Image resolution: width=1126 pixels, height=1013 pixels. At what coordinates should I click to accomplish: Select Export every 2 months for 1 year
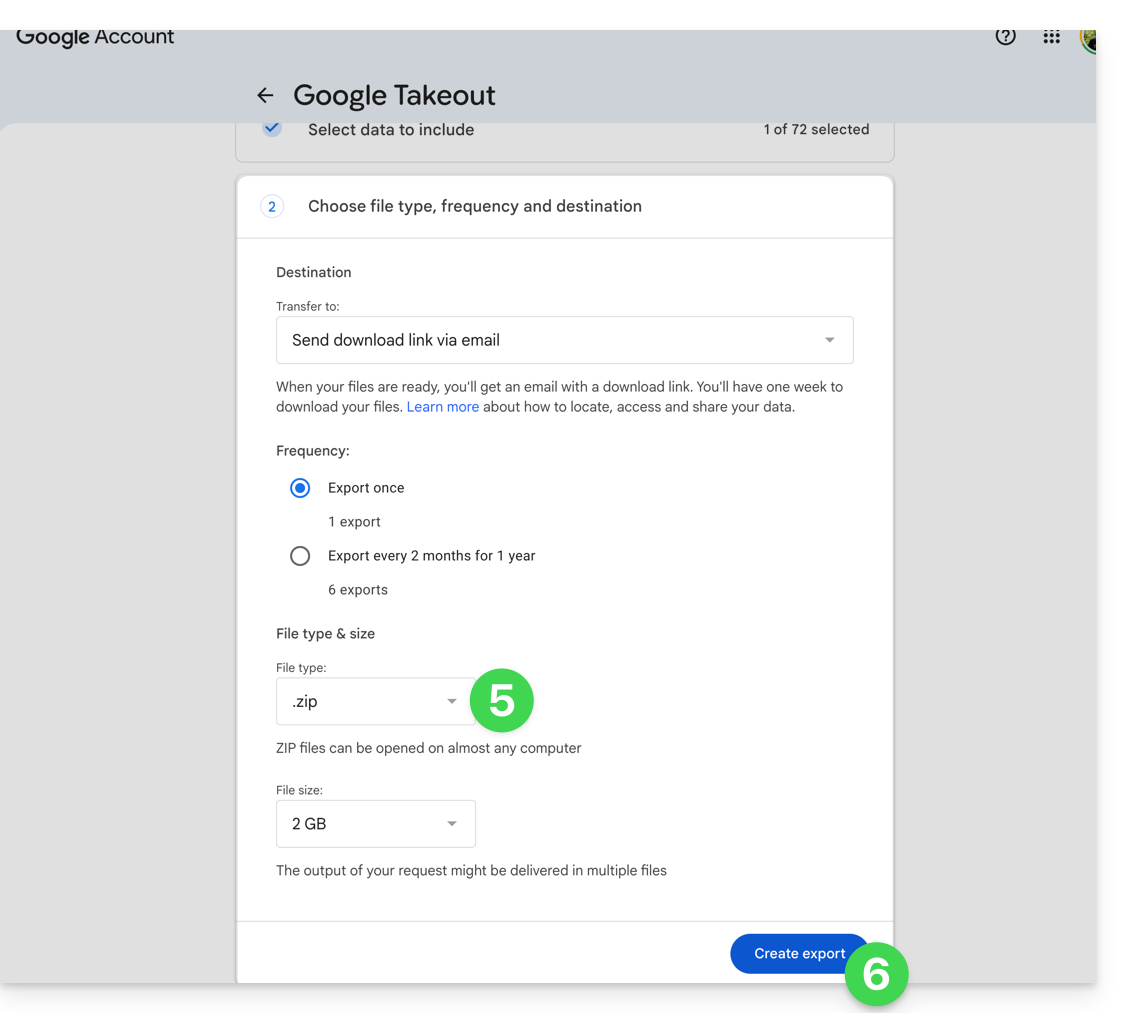(300, 556)
